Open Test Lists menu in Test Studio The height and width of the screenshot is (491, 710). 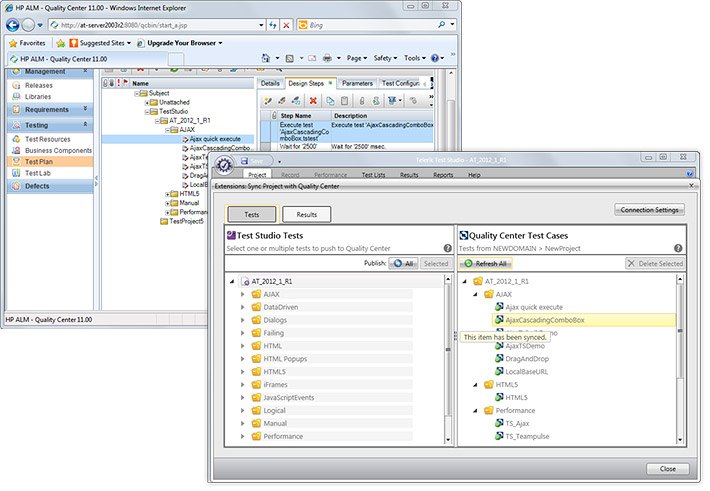[x=373, y=175]
